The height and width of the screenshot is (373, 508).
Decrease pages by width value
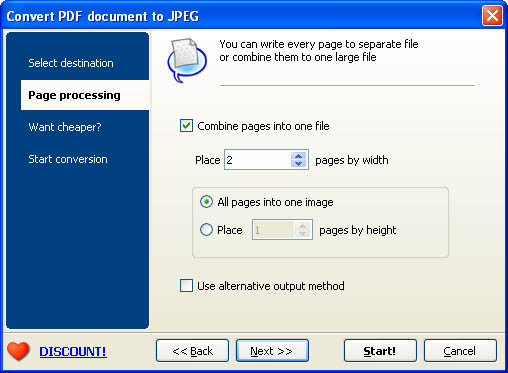[x=298, y=164]
